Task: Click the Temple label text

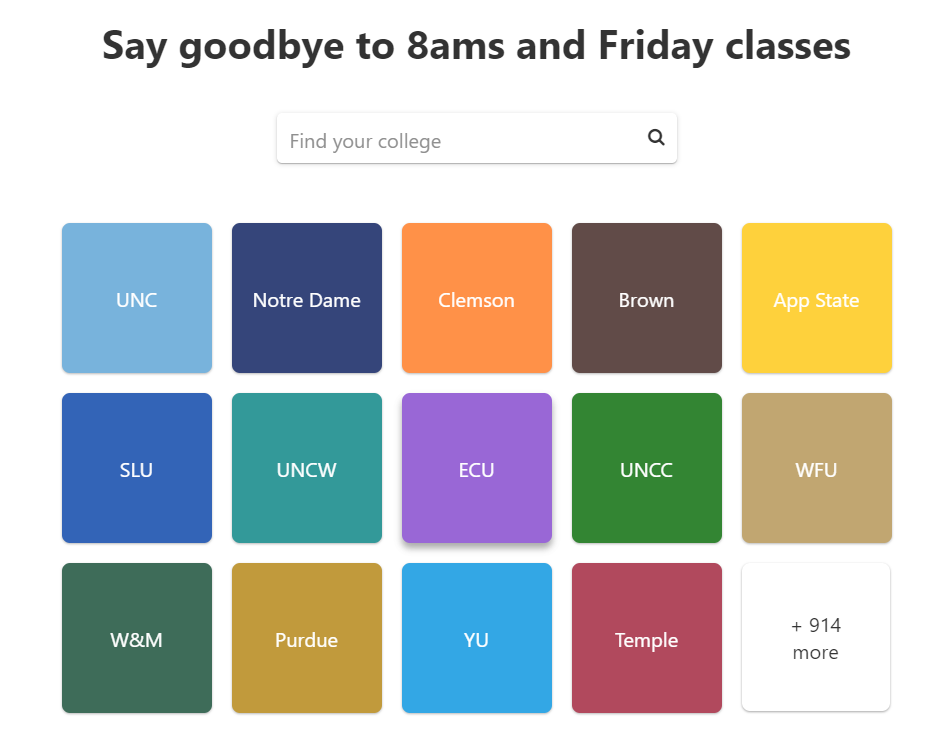Action: pyautogui.click(x=647, y=640)
